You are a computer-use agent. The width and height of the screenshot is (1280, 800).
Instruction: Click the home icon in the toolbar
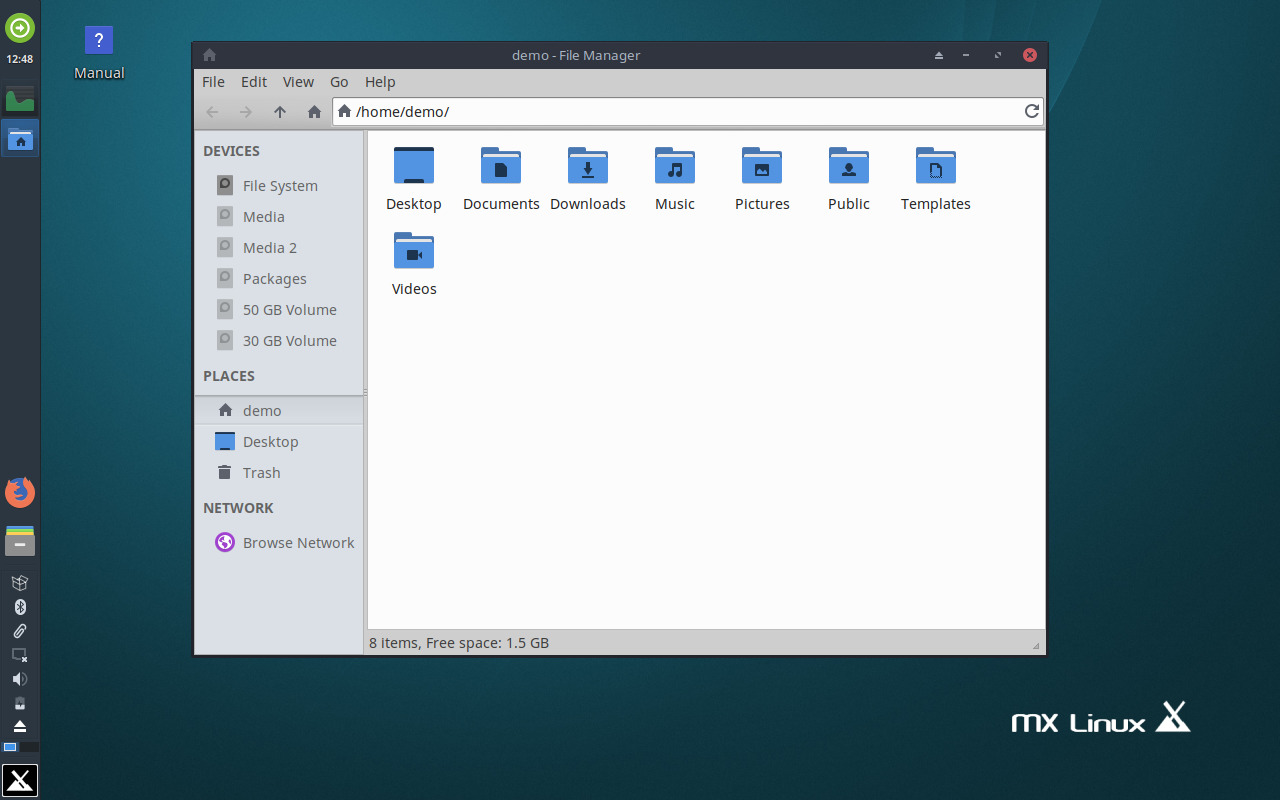pos(313,112)
